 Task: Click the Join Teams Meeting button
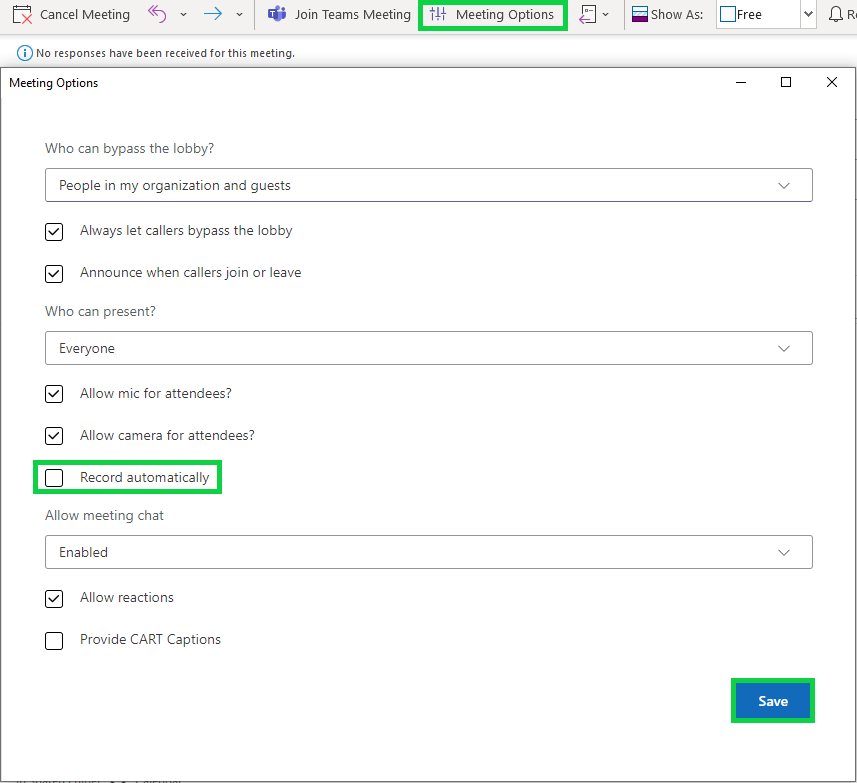pos(339,14)
